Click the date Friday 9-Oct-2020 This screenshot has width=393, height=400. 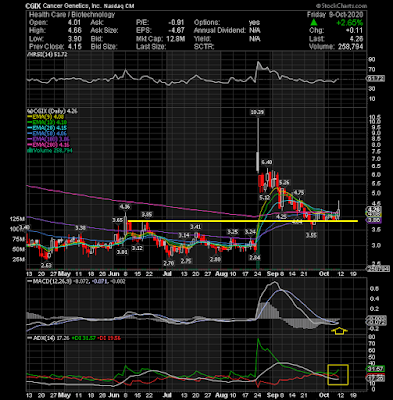[335, 14]
